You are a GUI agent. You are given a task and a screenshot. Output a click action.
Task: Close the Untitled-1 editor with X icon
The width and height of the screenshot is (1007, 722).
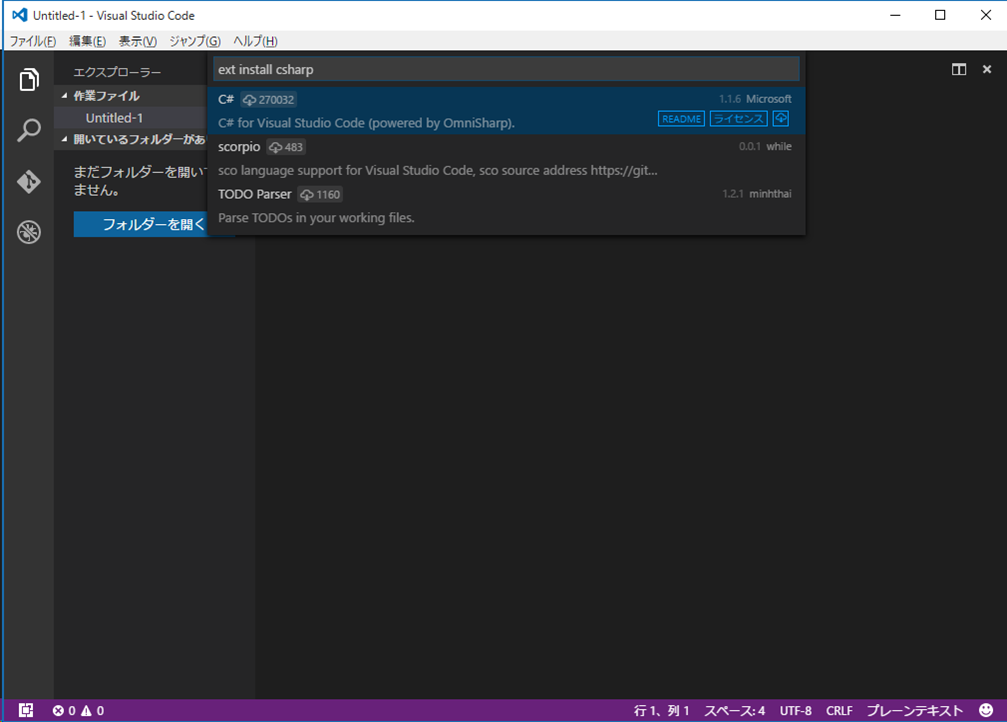click(987, 69)
